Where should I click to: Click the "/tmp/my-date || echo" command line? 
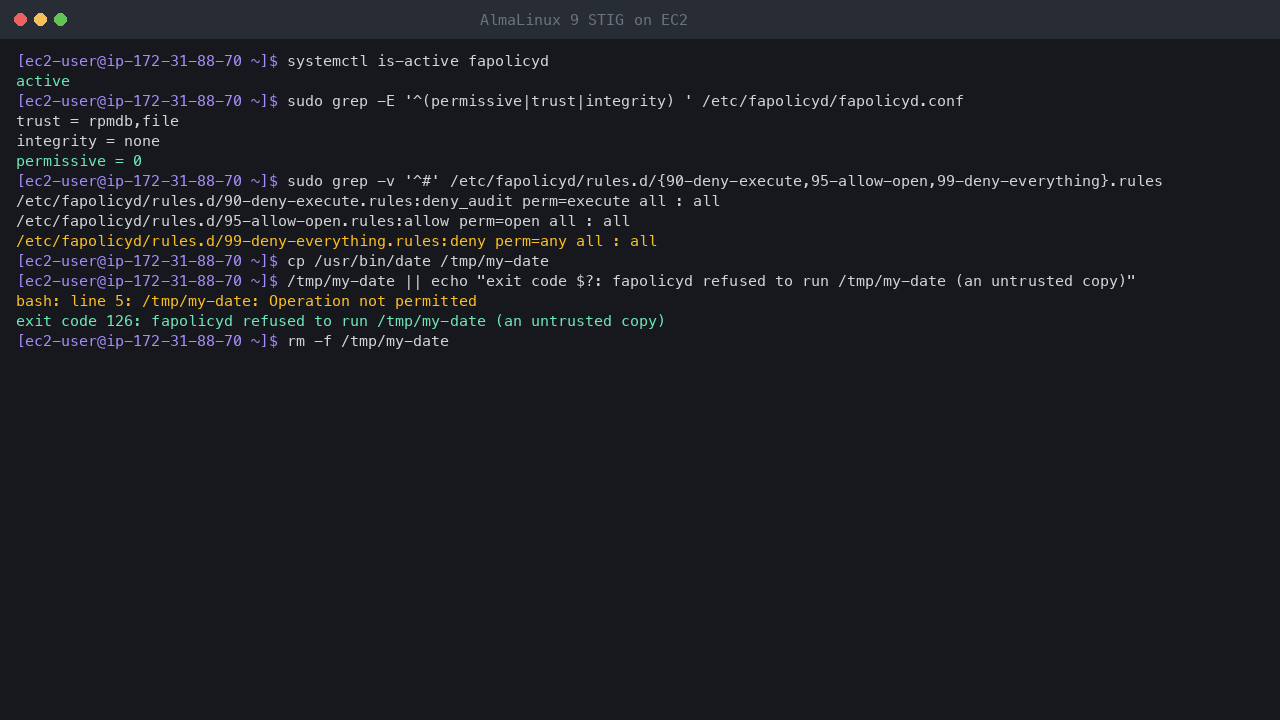coord(711,281)
